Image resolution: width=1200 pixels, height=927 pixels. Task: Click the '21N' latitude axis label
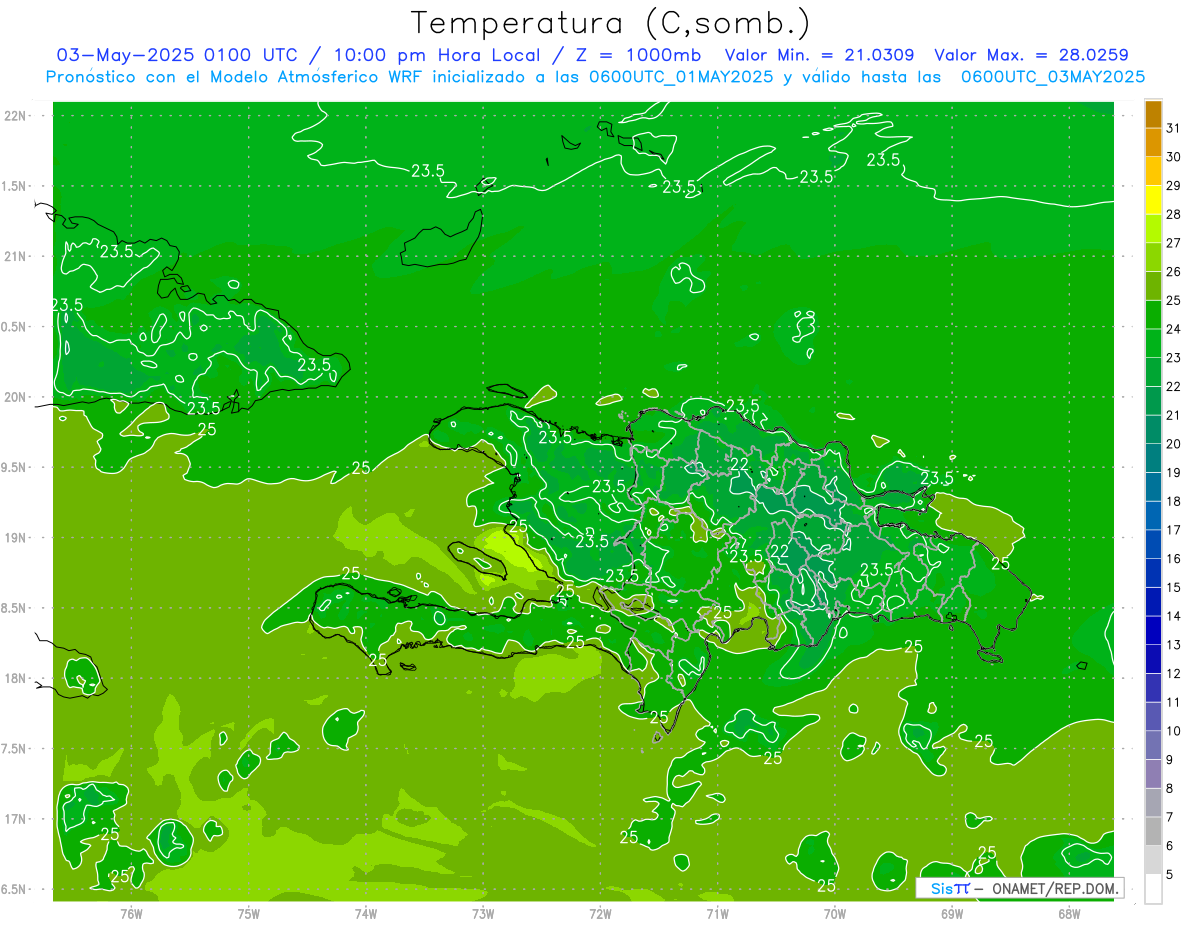tap(14, 256)
